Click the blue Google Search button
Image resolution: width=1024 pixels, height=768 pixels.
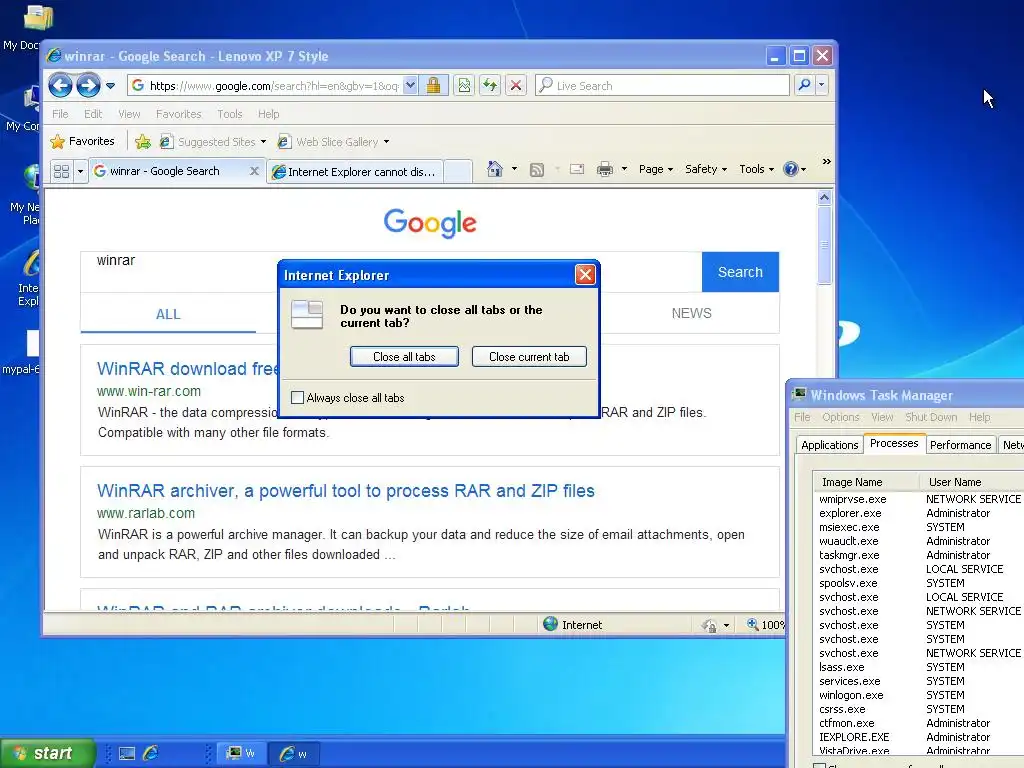740,272
